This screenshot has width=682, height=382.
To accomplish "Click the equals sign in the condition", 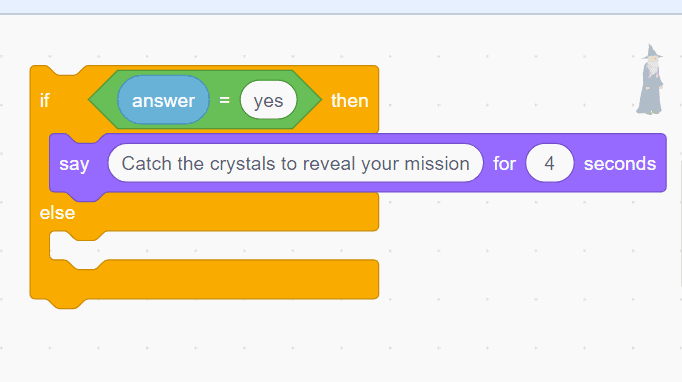I will tap(224, 101).
